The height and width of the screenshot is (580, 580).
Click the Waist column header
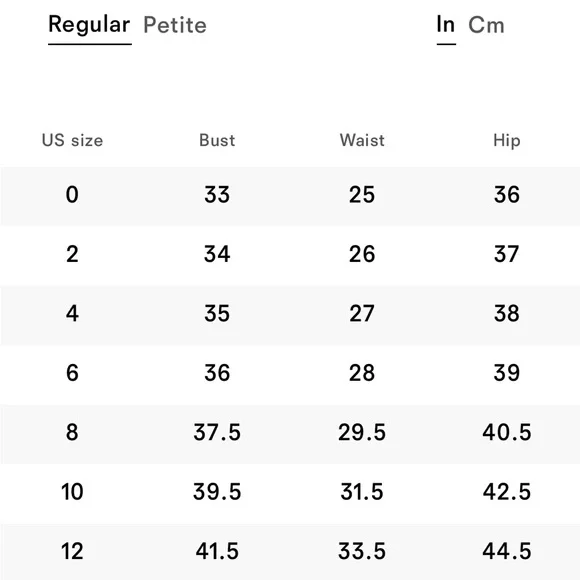click(x=362, y=141)
